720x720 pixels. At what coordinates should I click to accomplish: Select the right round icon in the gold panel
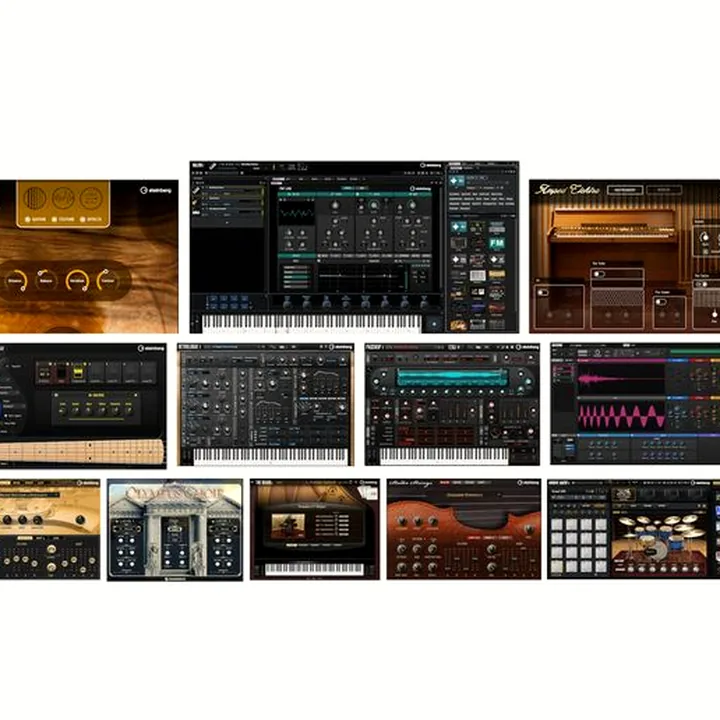point(91,198)
